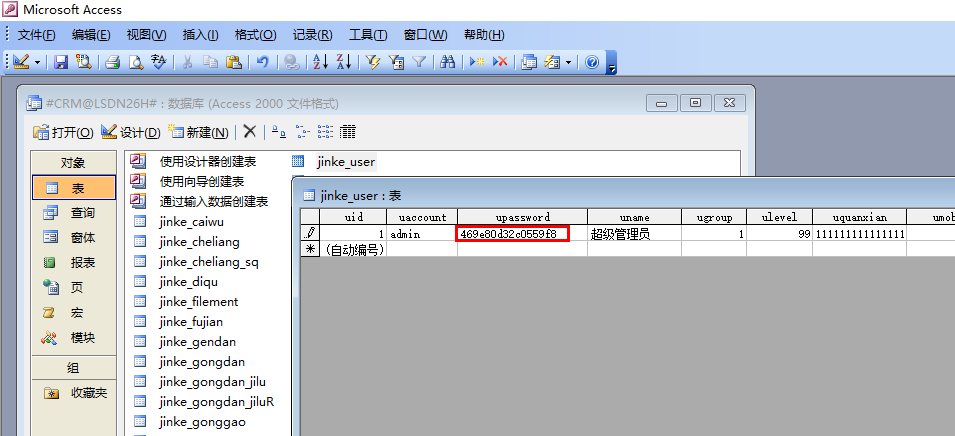Click Filter By Selection icon

373,62
